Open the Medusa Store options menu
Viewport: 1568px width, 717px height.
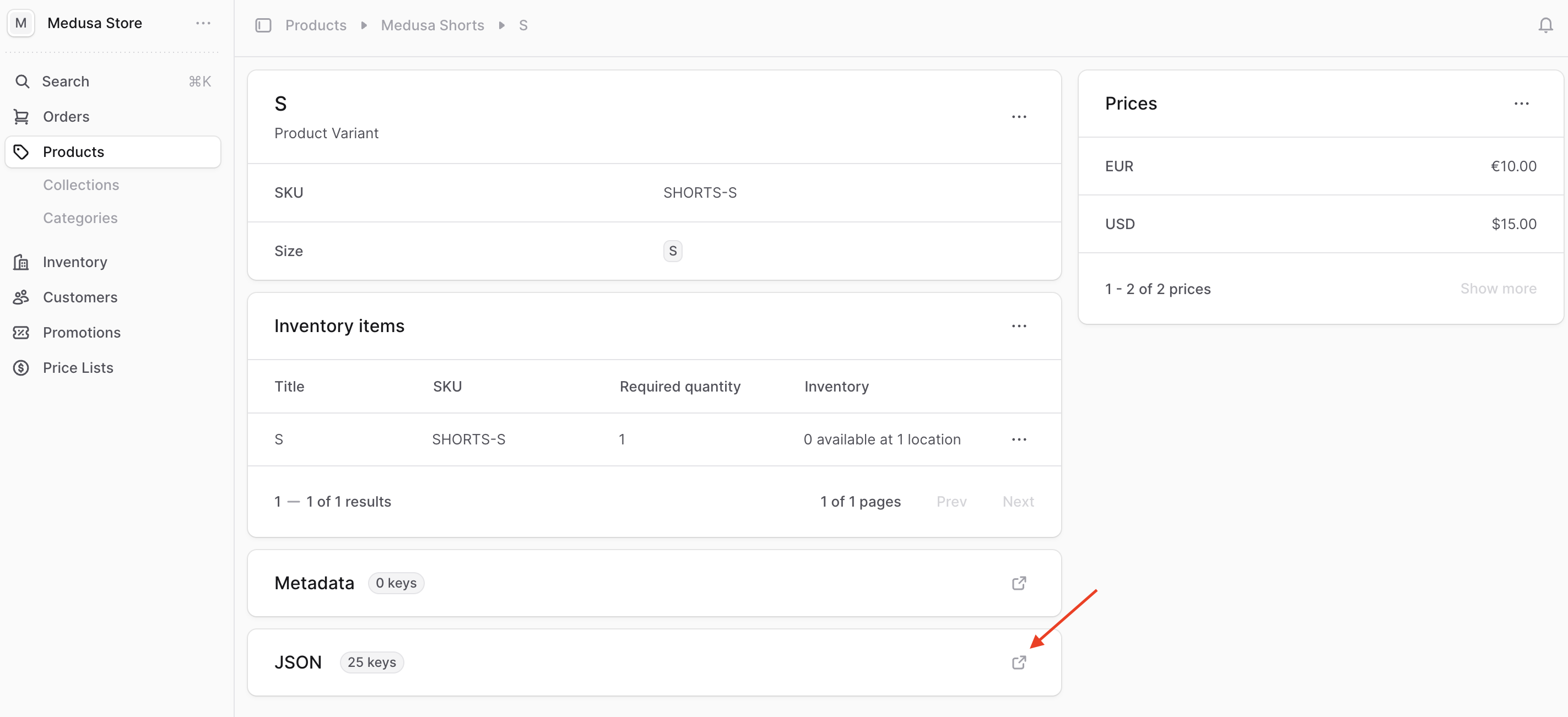(203, 23)
